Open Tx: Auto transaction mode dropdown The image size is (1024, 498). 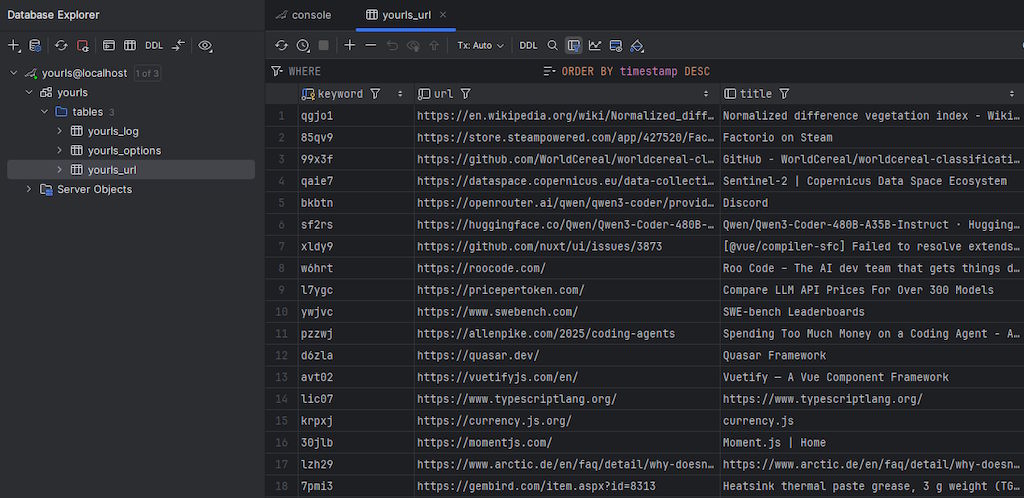pos(481,46)
